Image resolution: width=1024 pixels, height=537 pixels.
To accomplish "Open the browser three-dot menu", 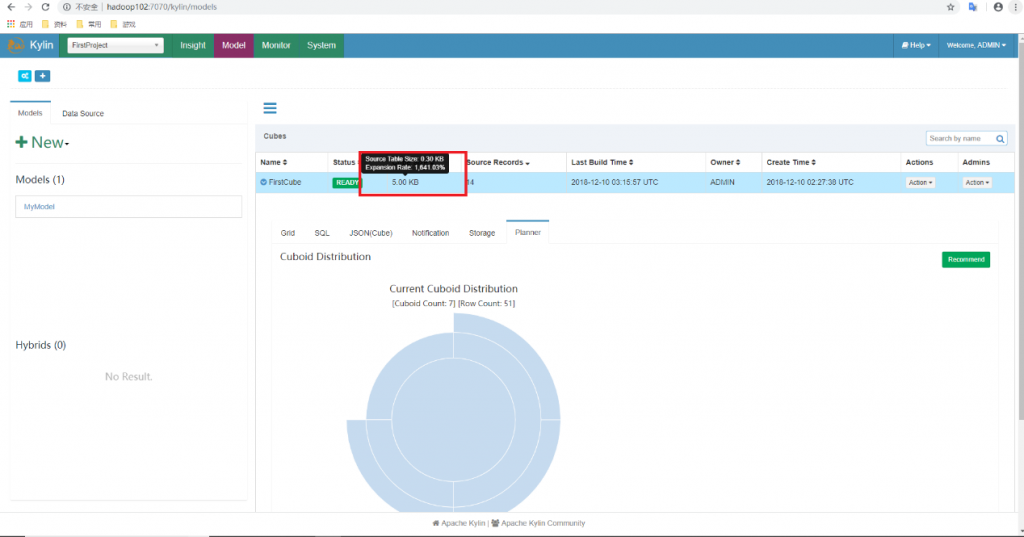I will click(1016, 7).
